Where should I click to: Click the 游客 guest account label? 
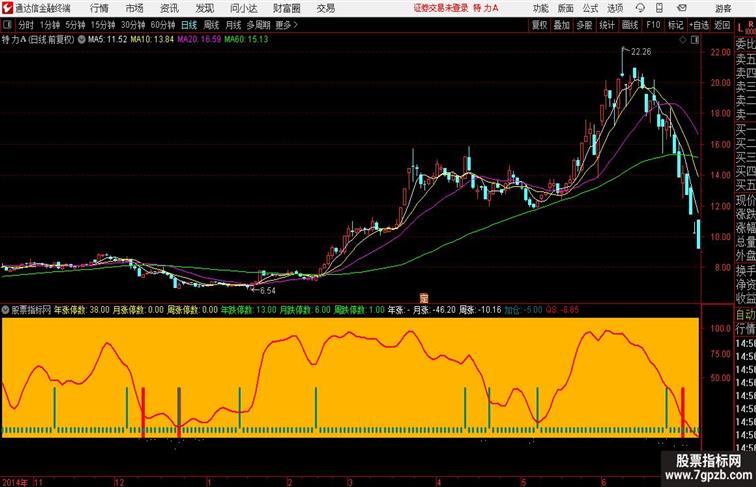723,8
